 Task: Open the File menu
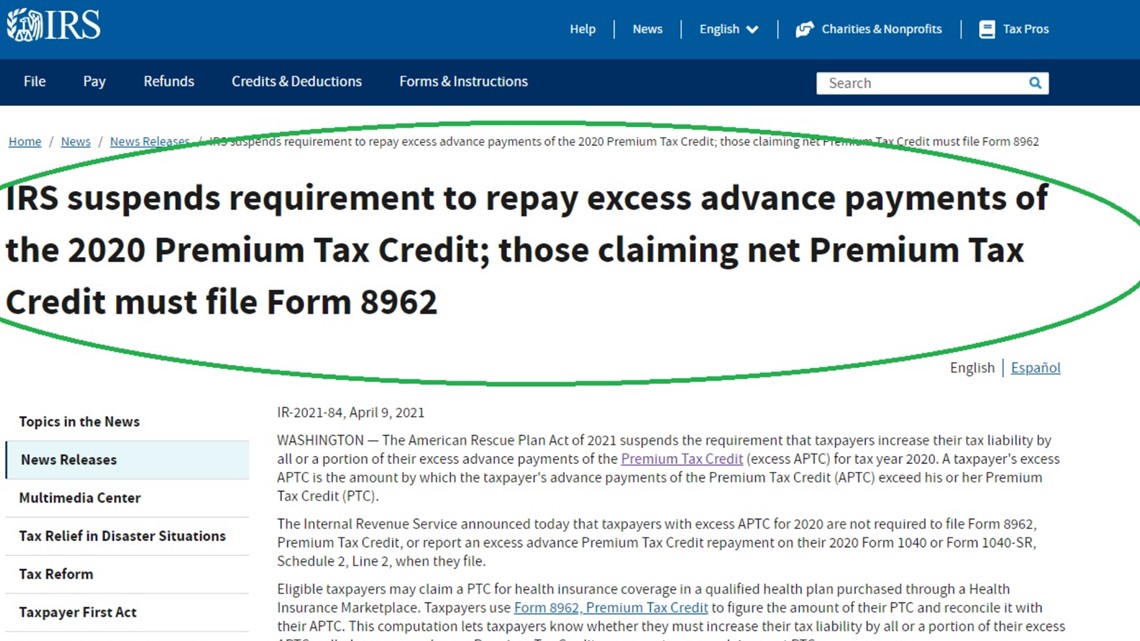click(34, 81)
